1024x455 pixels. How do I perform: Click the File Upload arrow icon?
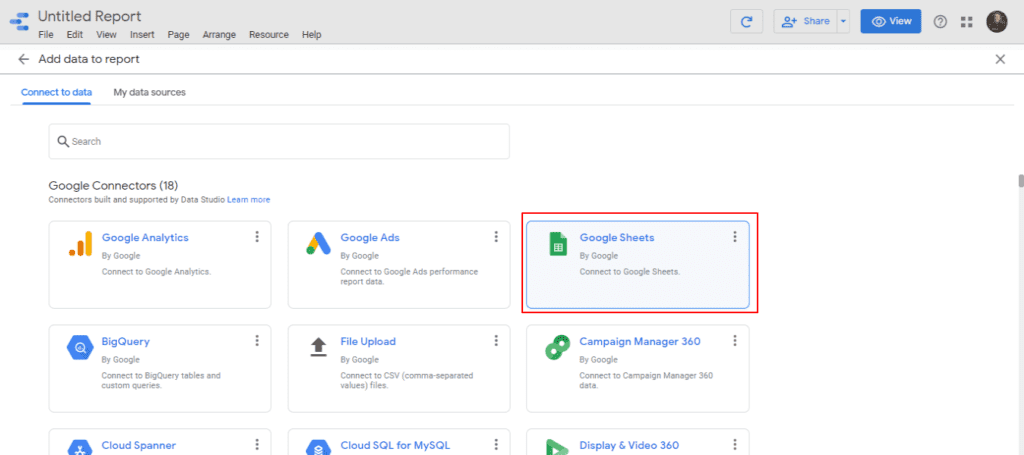(x=319, y=347)
